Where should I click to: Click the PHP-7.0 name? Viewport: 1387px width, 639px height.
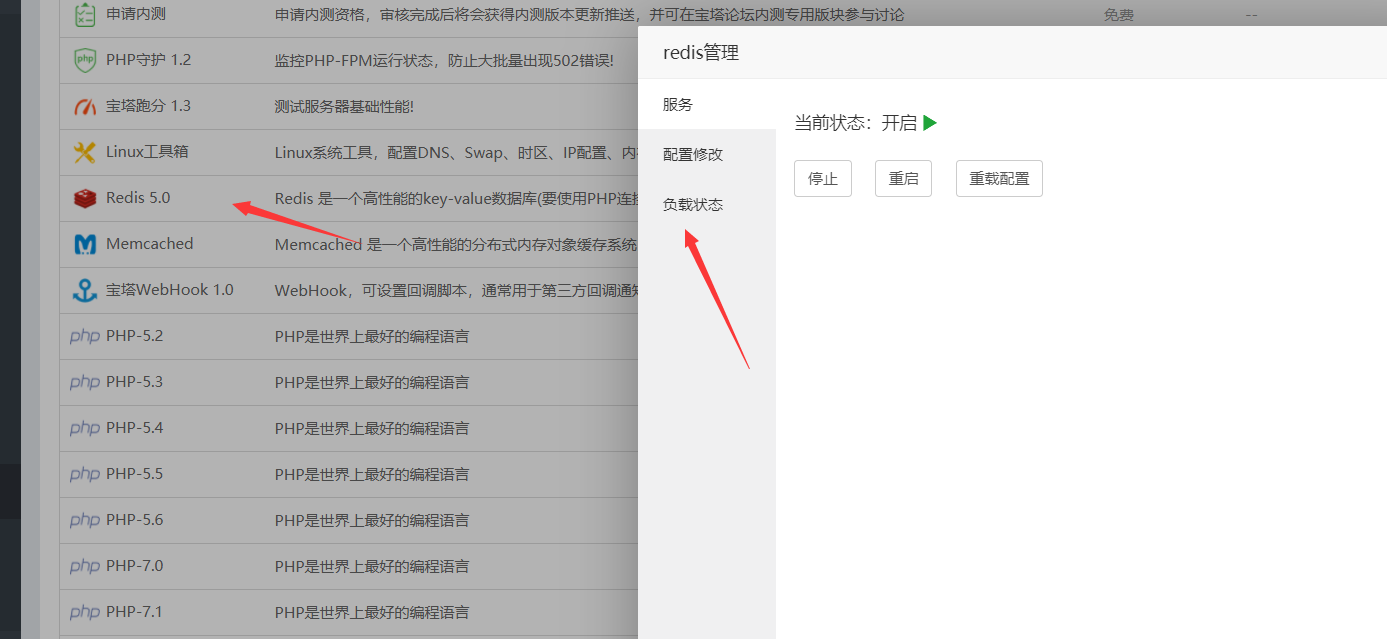pos(134,566)
